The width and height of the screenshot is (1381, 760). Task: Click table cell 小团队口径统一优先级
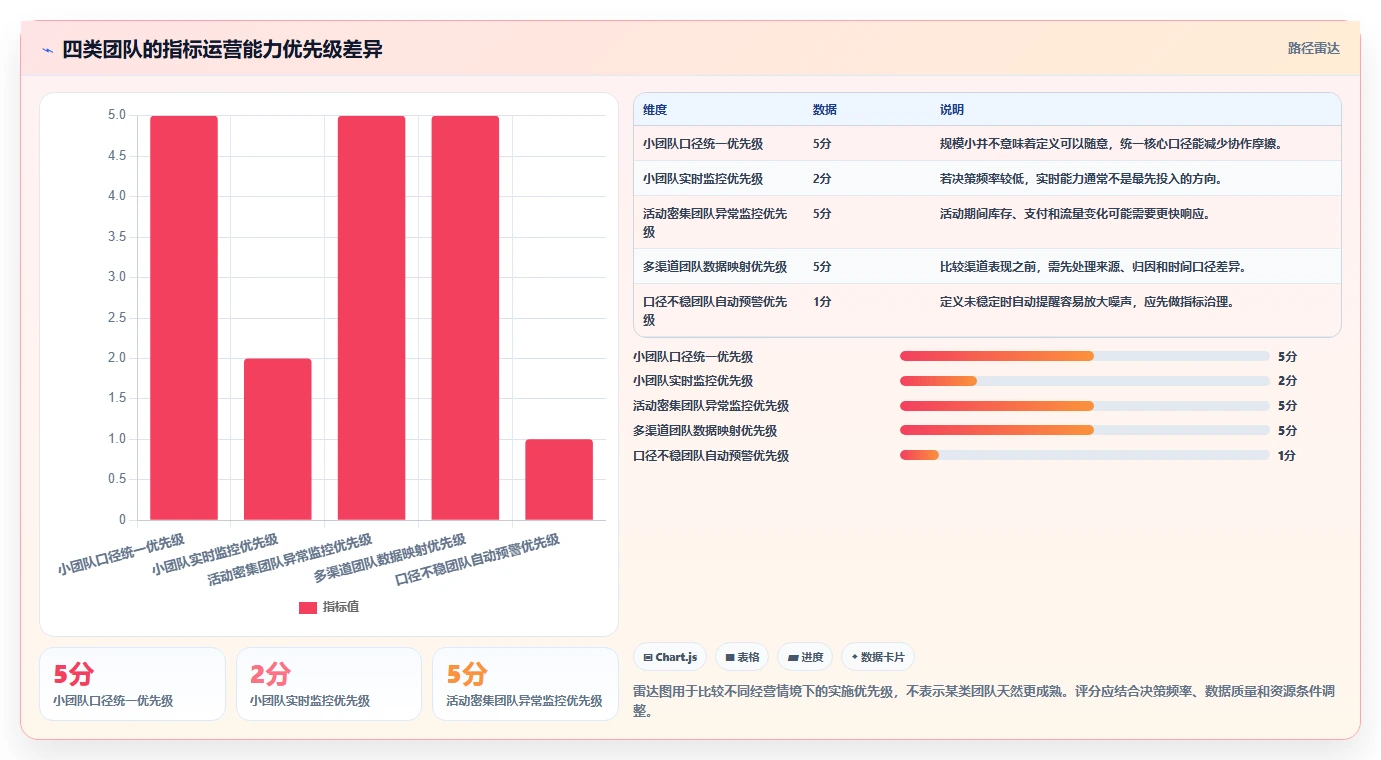click(x=703, y=144)
